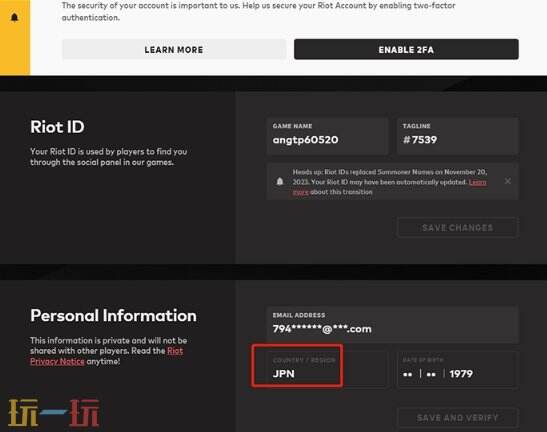Select the Personal Information heading text
The image size is (547, 432).
tap(113, 315)
